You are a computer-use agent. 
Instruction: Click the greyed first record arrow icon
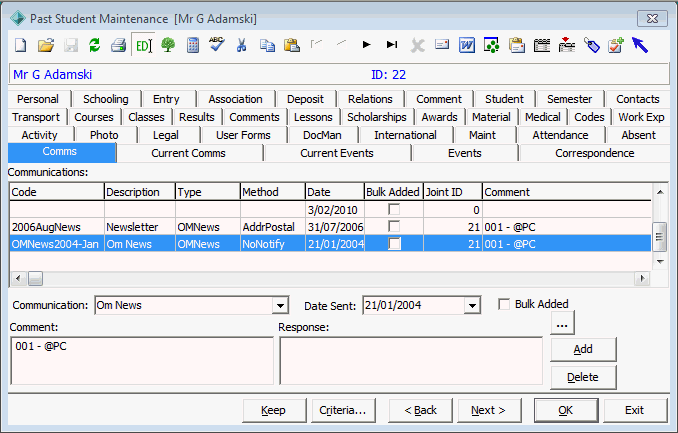[317, 44]
